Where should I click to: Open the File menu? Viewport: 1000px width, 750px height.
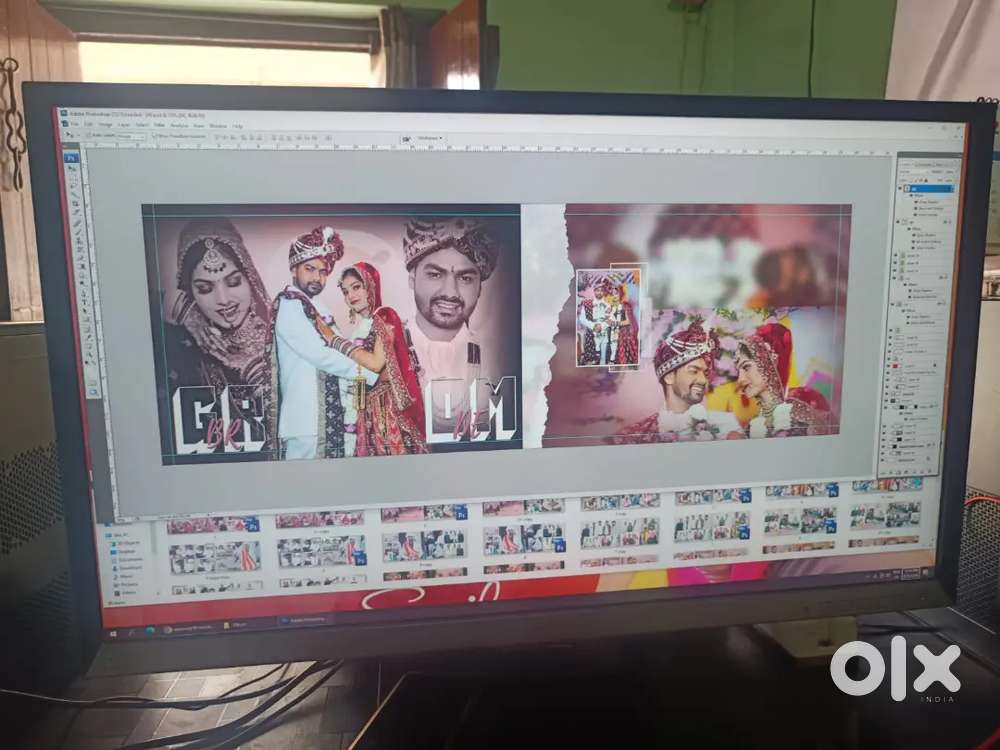point(75,124)
